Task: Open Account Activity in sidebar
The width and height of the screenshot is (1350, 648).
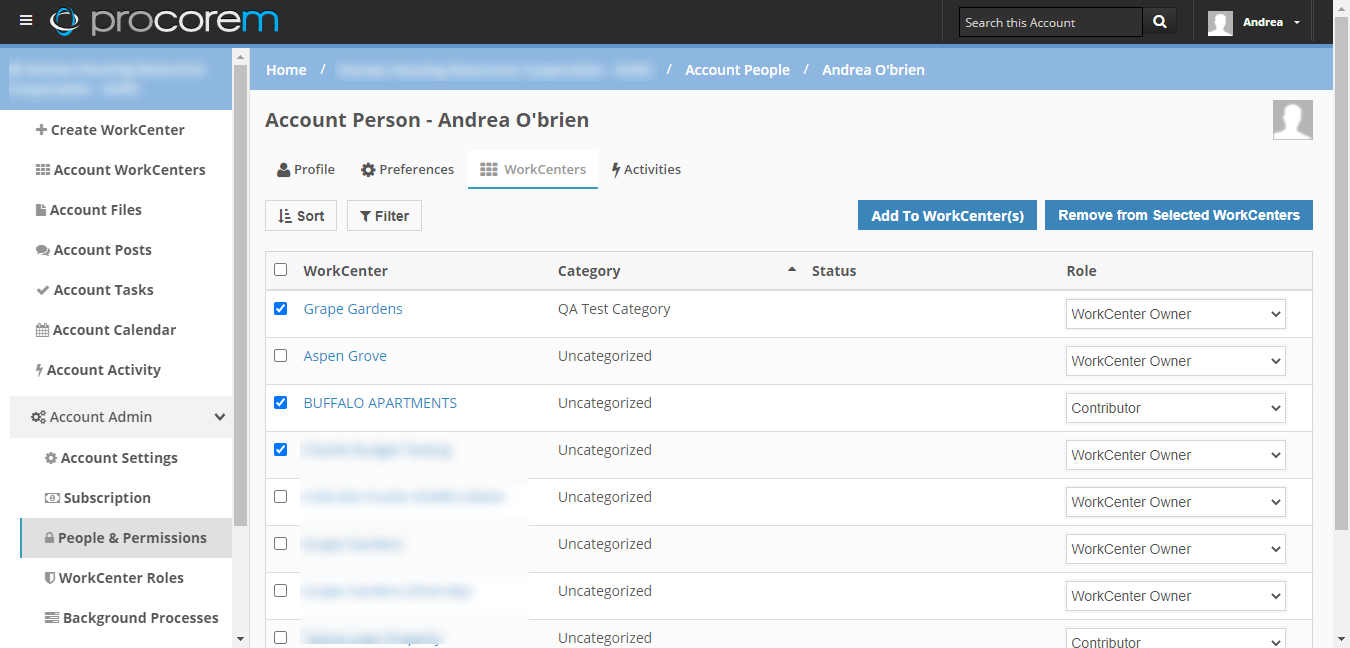Action: pyautogui.click(x=97, y=370)
